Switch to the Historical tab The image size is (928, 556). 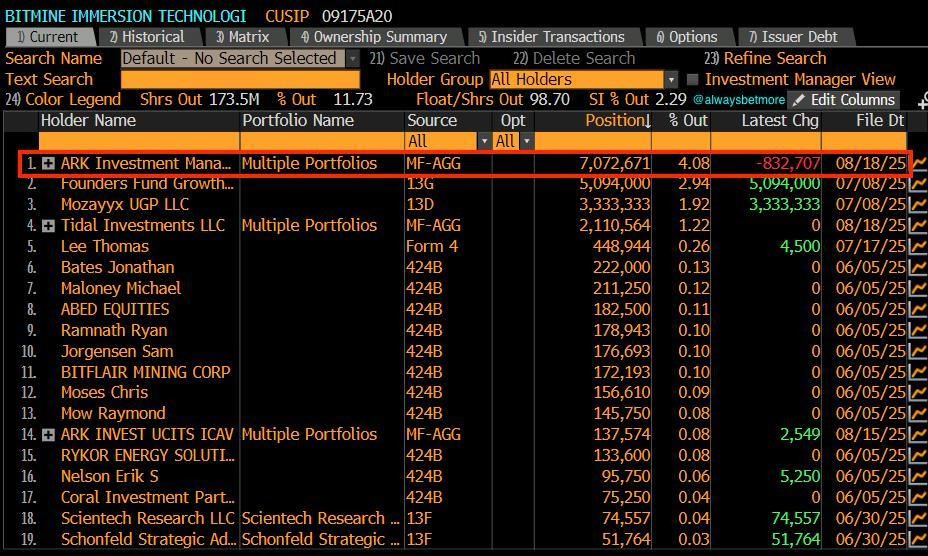[x=148, y=37]
